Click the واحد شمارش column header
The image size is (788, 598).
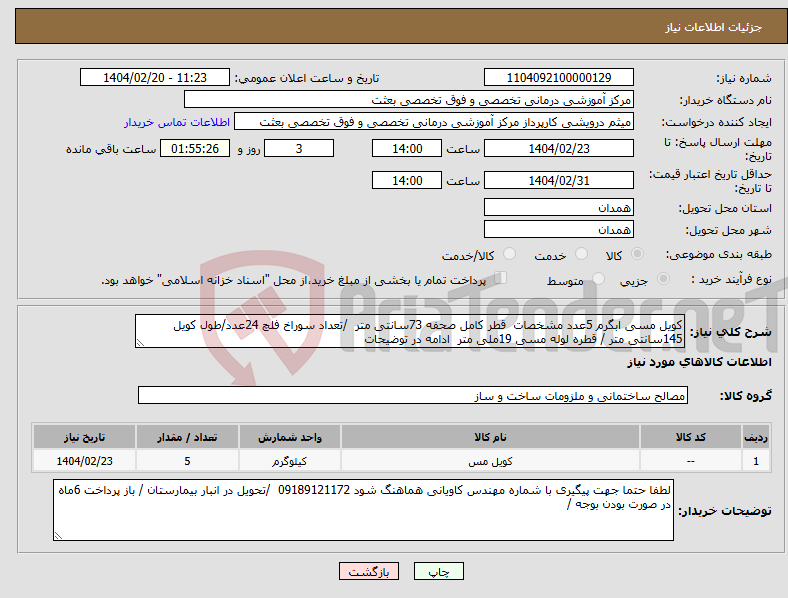pos(289,437)
